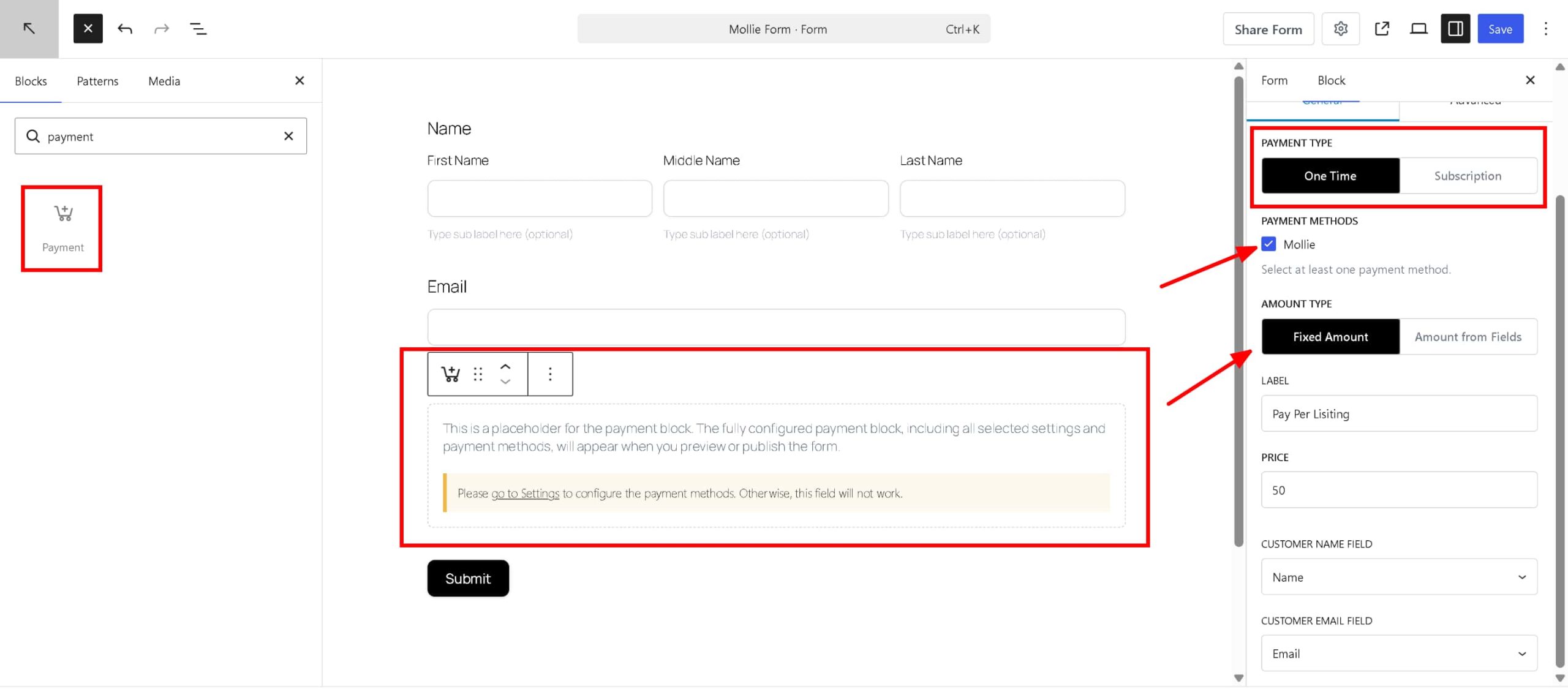Click the Middle Name label
This screenshot has width=1568, height=689.
(x=701, y=160)
